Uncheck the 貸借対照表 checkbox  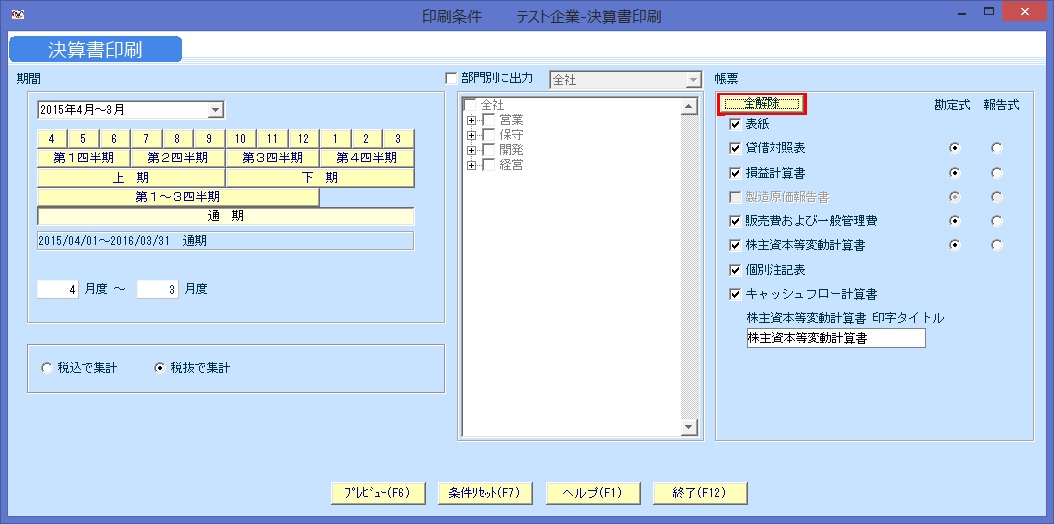[x=735, y=148]
